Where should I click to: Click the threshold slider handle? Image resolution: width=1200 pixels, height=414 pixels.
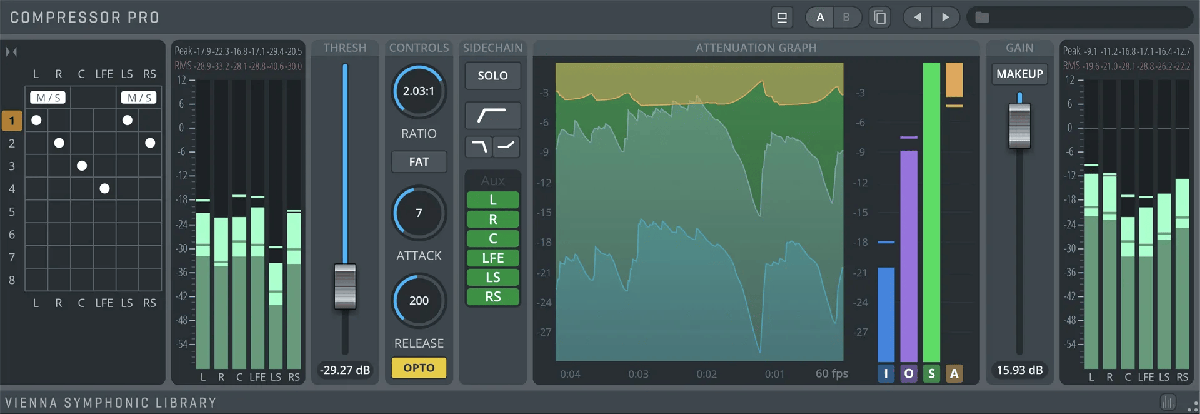point(345,287)
